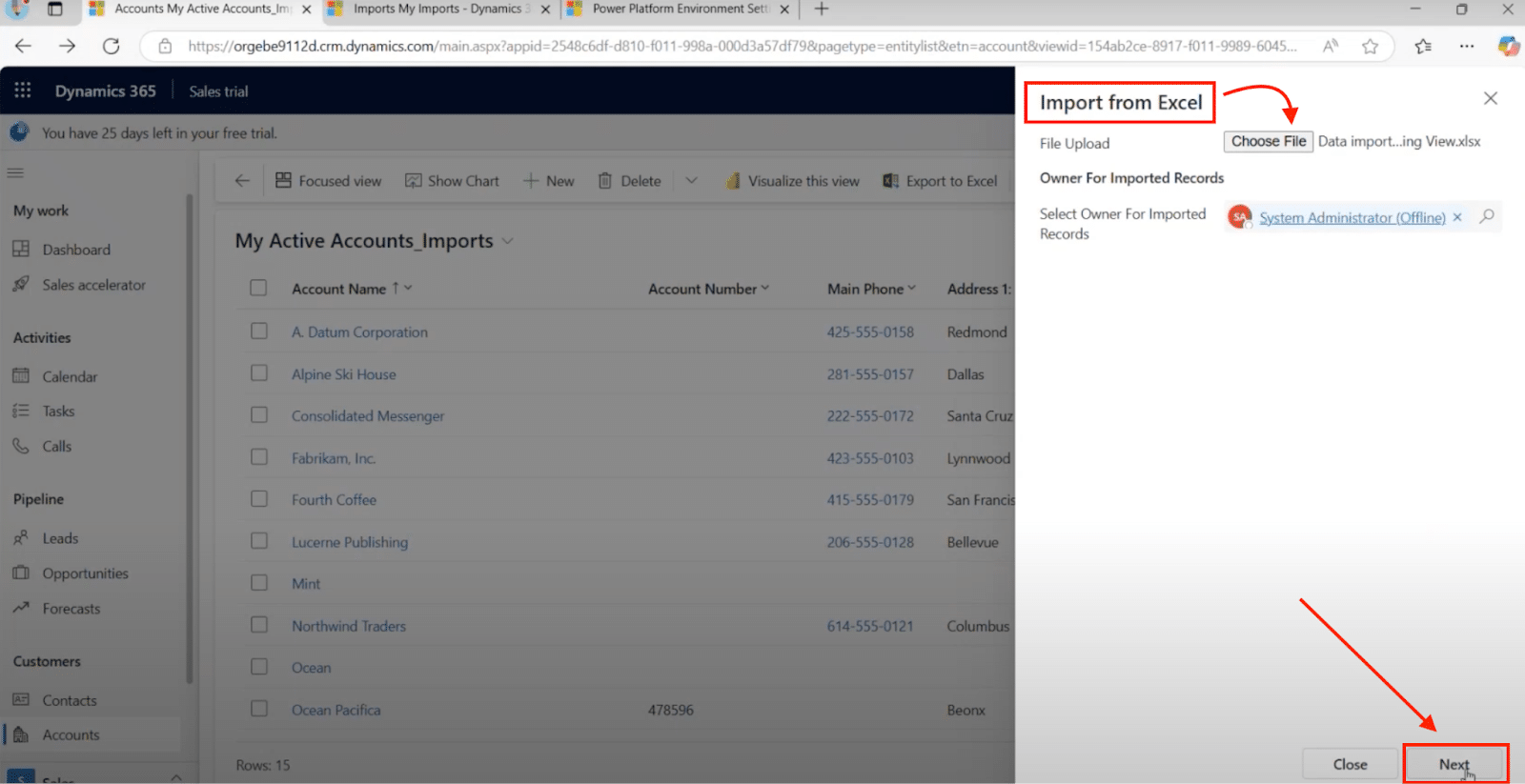The image size is (1525, 784).
Task: Expand the My Active Accounts_Imports view selector
Action: (x=507, y=241)
